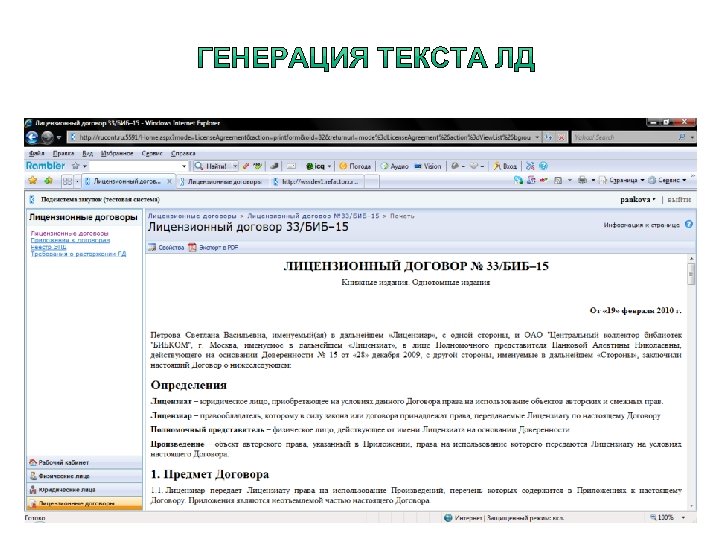Close the active Лицензионный договор tab
Viewport: 720px width, 540px height.
169,181
